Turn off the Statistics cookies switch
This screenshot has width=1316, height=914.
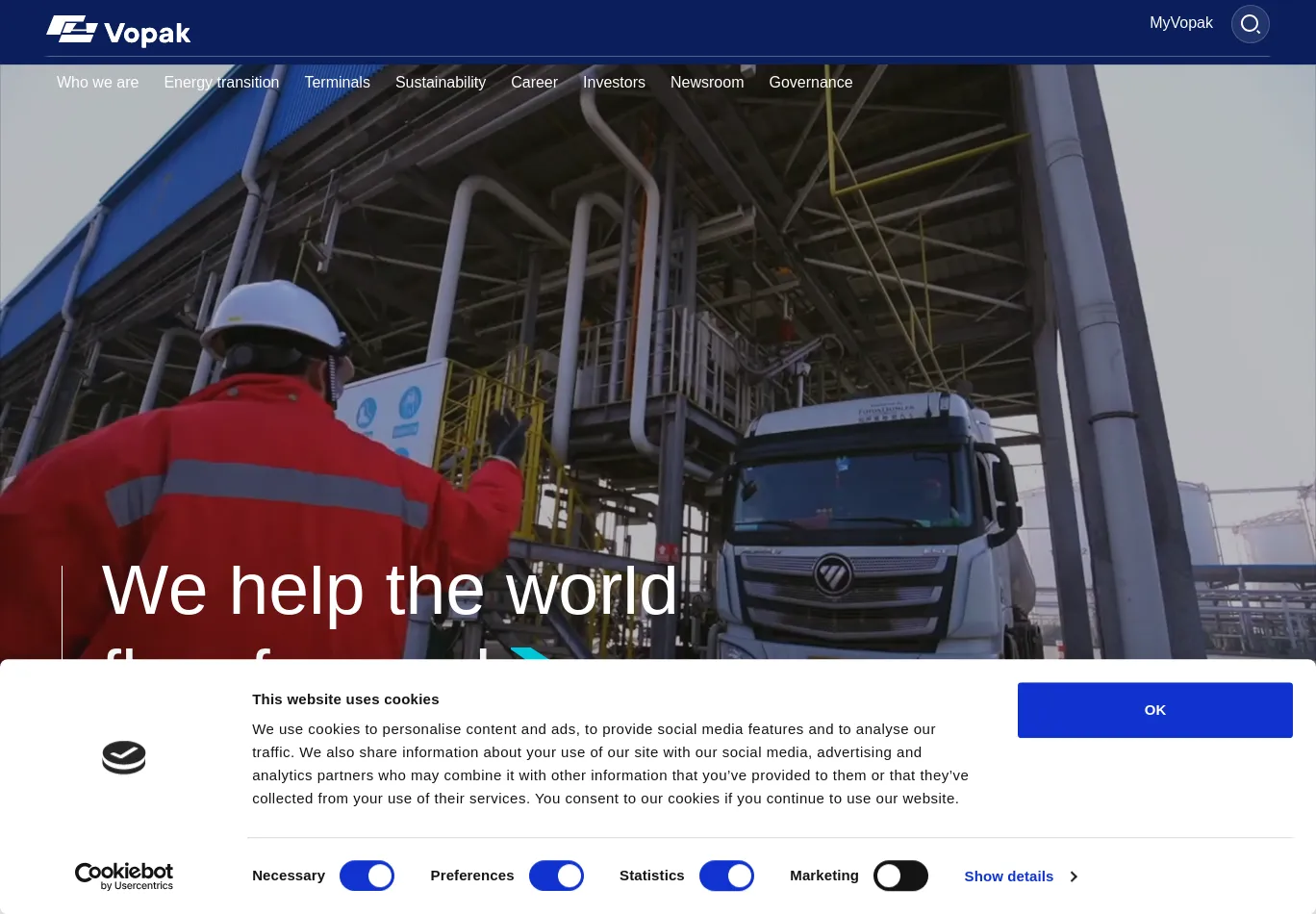[x=726, y=876]
